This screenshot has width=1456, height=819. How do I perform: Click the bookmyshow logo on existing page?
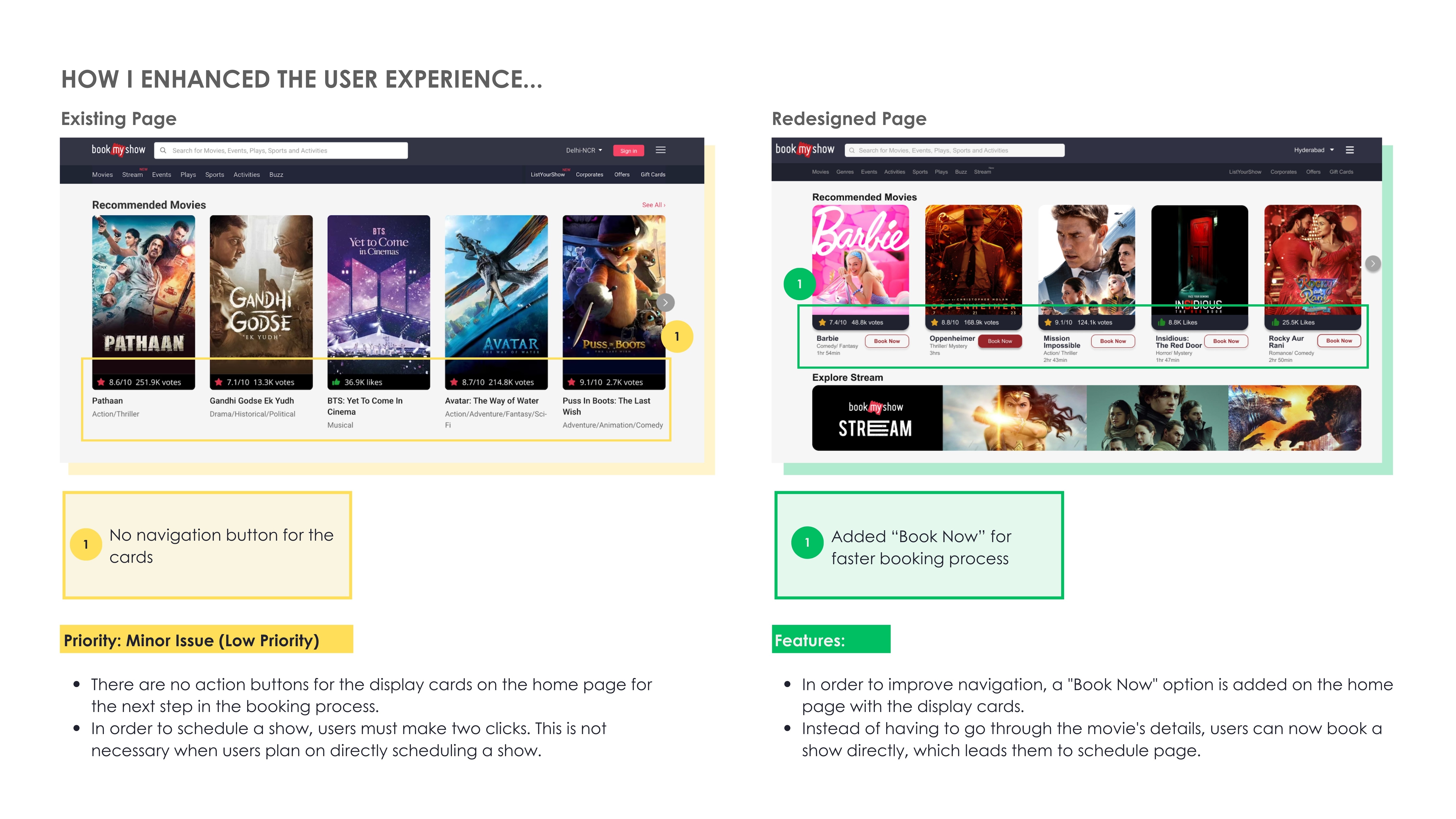(x=118, y=150)
